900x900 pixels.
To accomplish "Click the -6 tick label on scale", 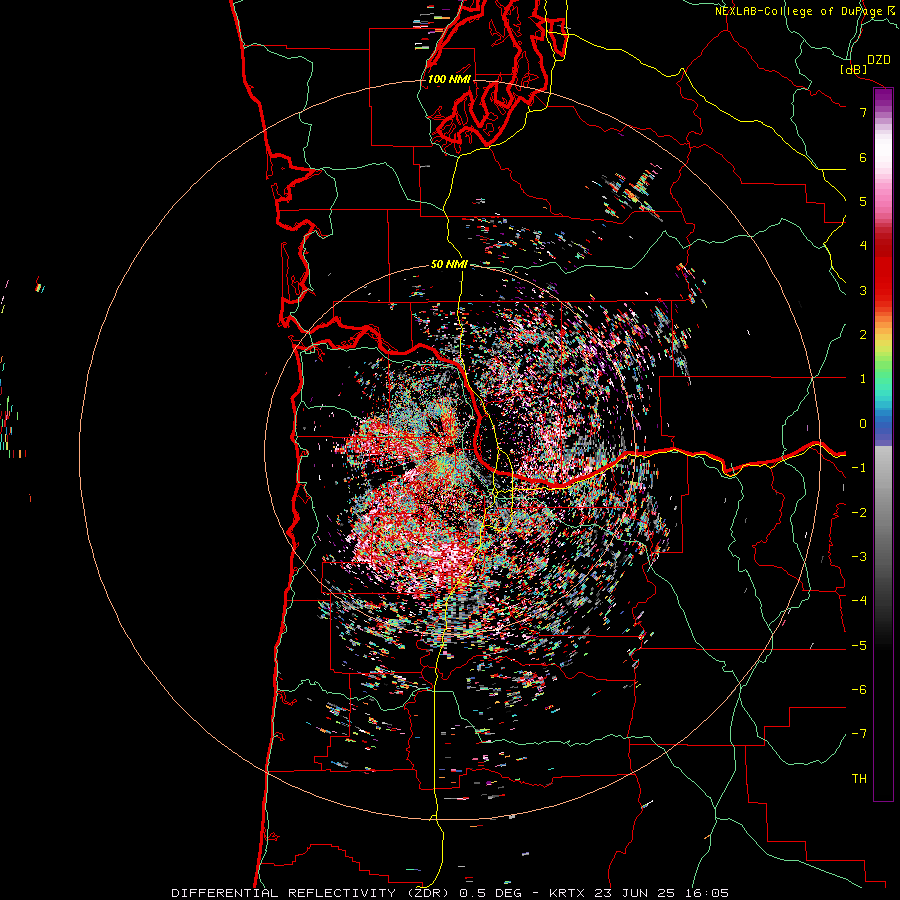I will (859, 689).
